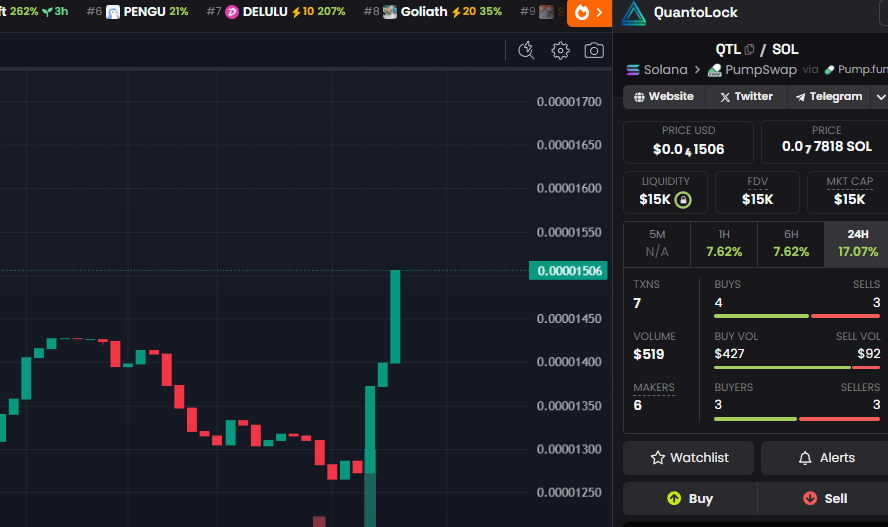Add QTL to Watchlist
Screen dimensions: 888x527
(x=688, y=458)
